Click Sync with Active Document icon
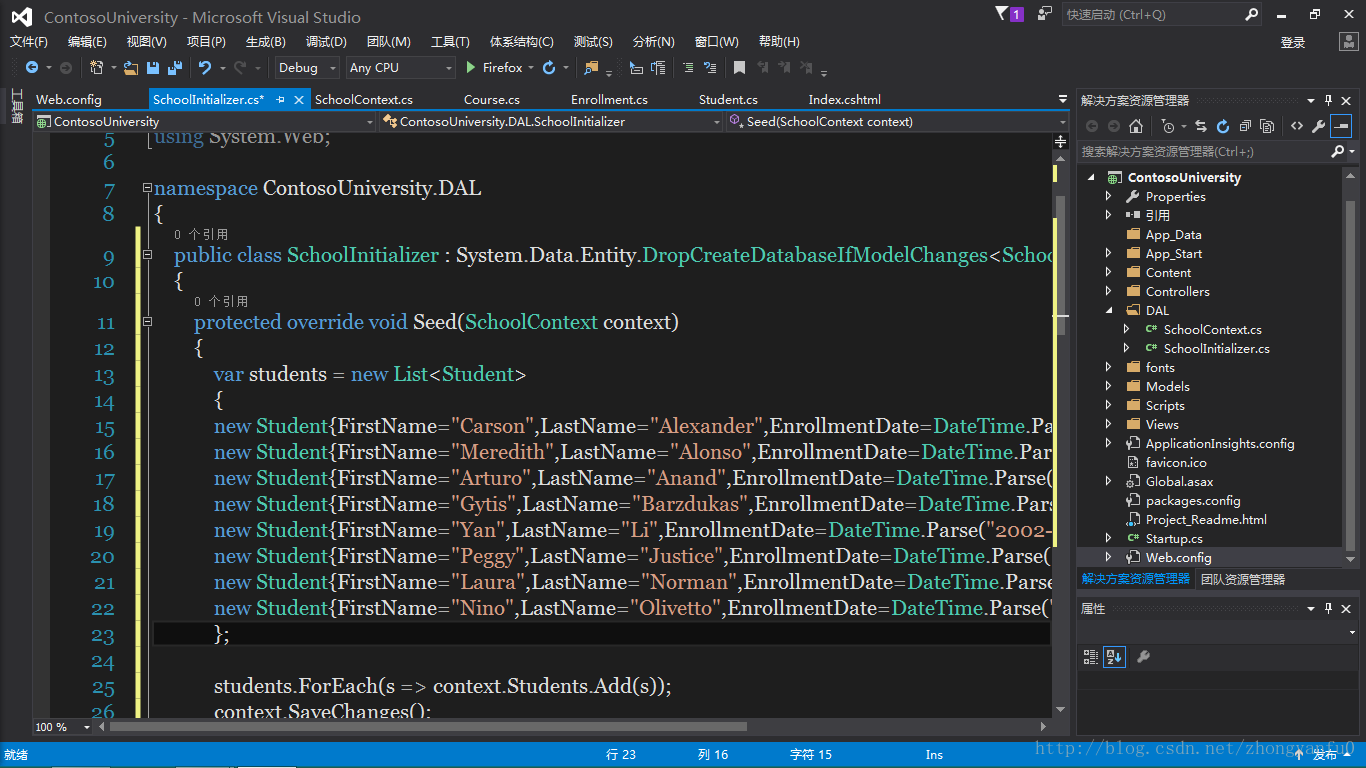1366x768 pixels. [1201, 126]
